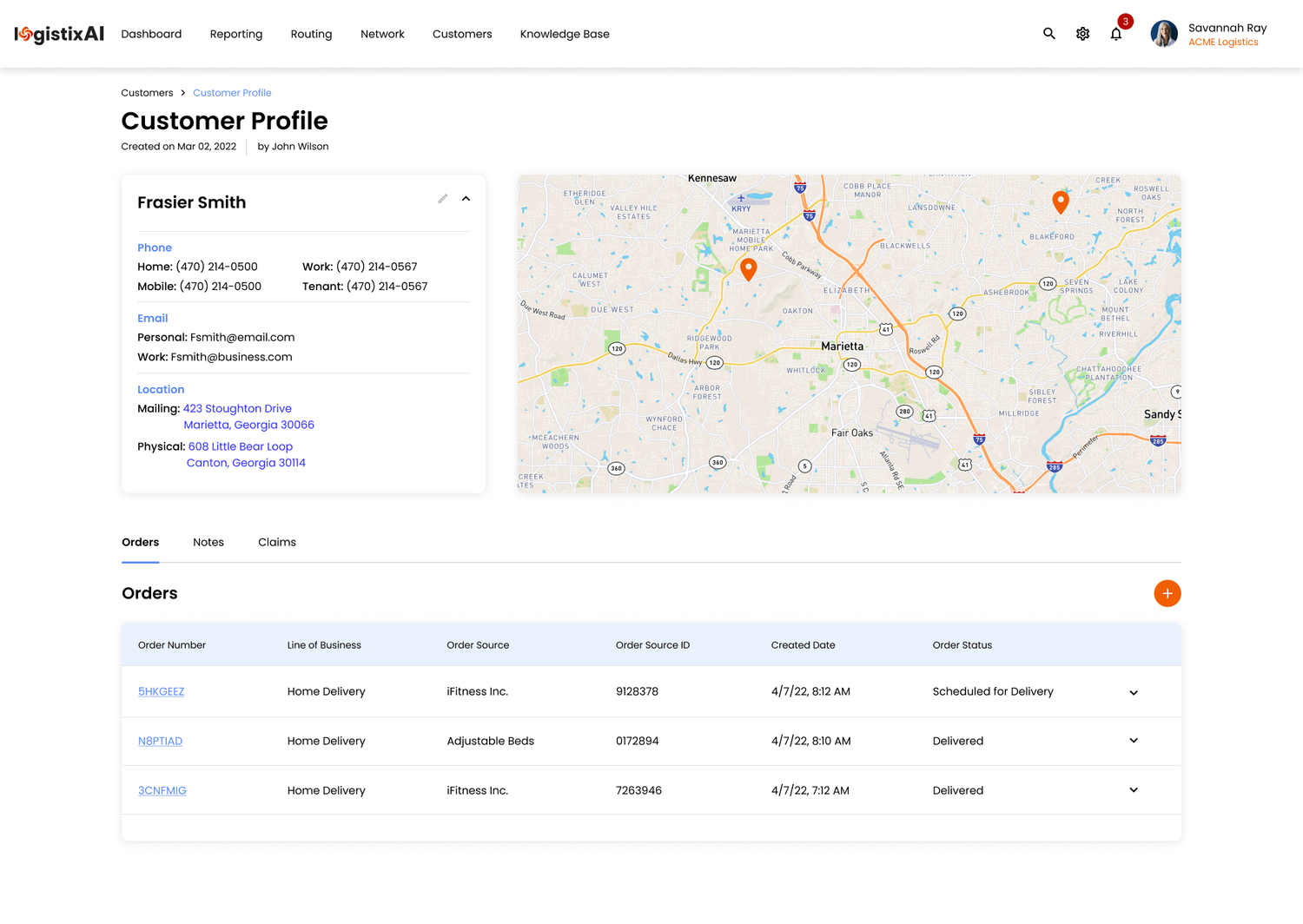
Task: Click the logistixAI logo
Action: pos(59,34)
